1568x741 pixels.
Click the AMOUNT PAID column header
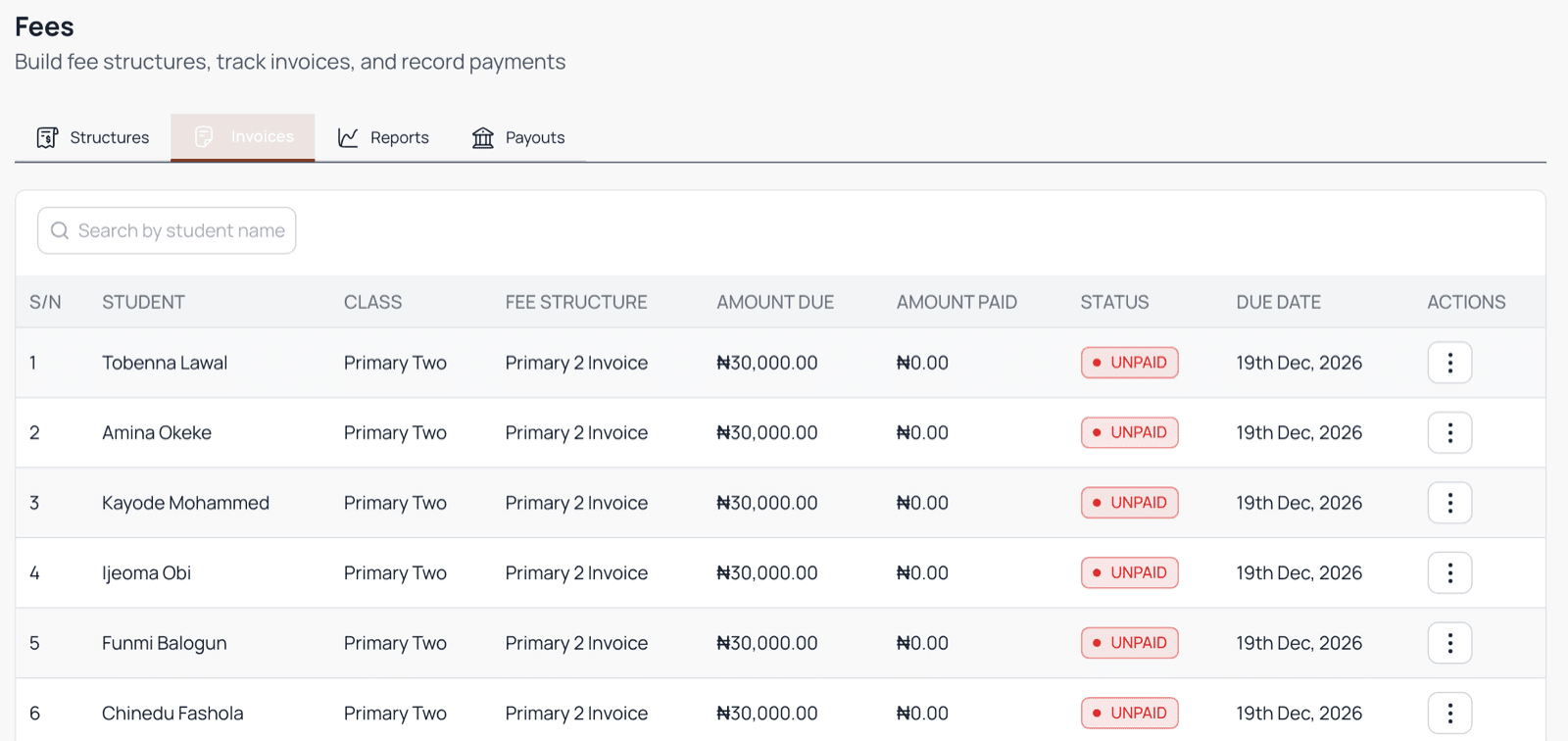pyautogui.click(x=956, y=302)
